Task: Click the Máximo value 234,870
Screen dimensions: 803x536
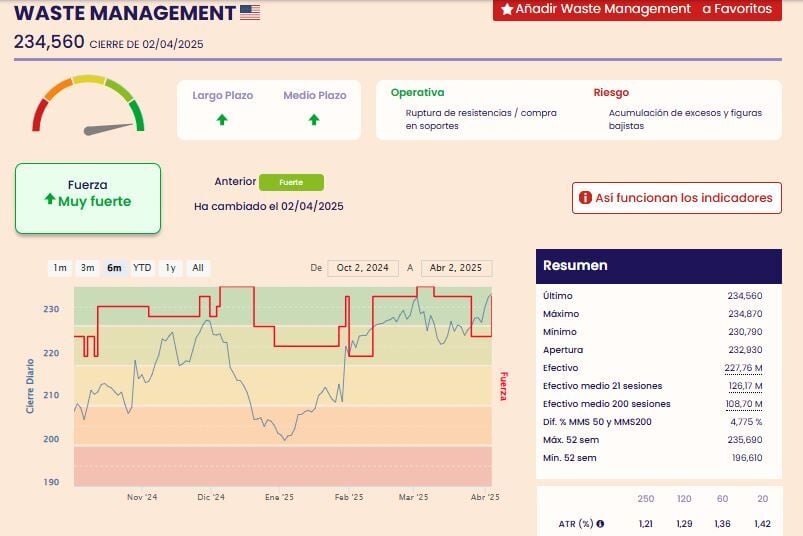Action: pos(745,314)
